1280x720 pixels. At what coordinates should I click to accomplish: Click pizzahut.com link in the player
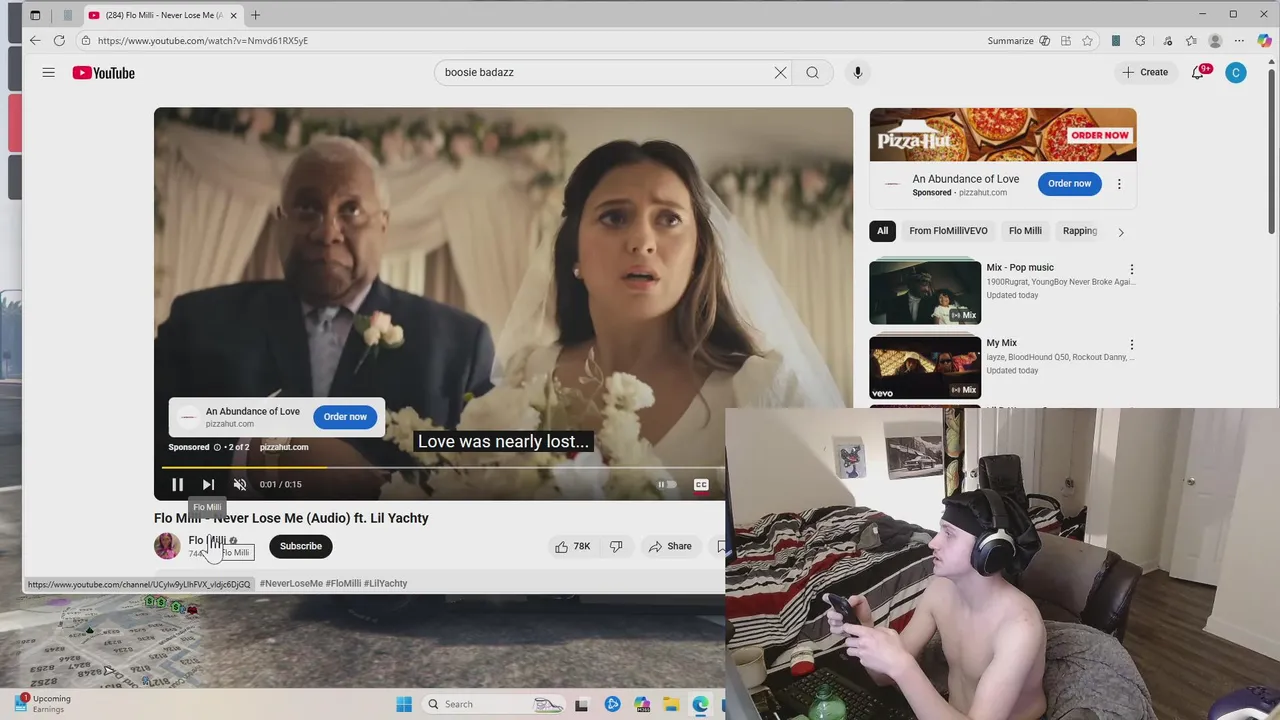pyautogui.click(x=284, y=447)
